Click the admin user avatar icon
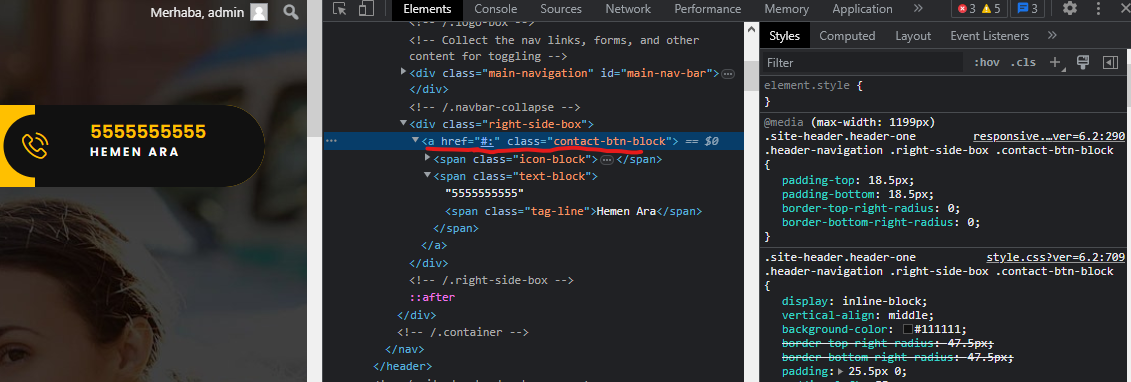1131x382 pixels. click(259, 12)
